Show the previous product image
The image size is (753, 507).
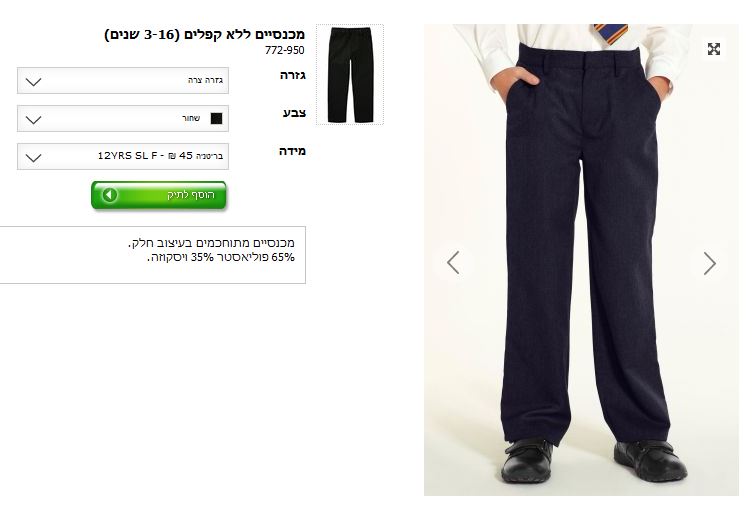453,263
